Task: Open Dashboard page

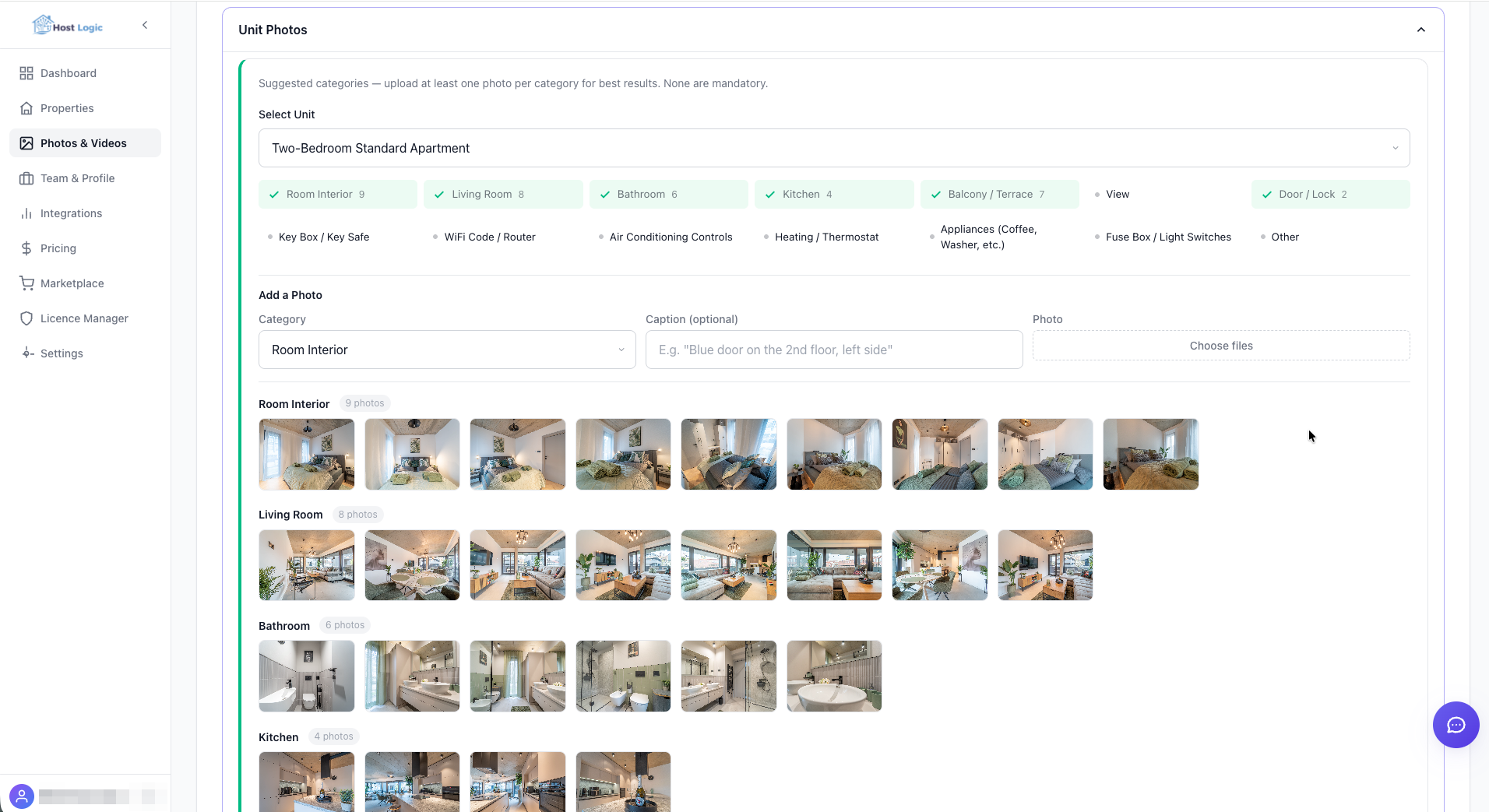Action: [85, 73]
